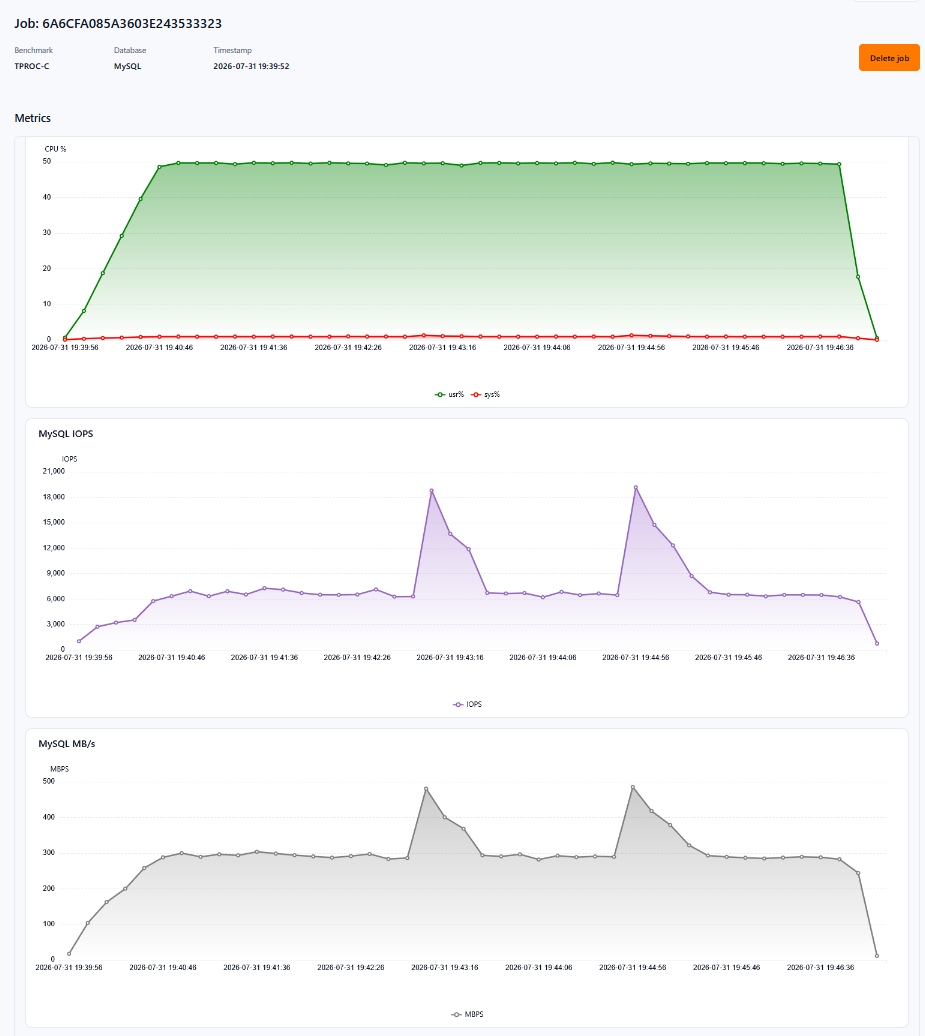The image size is (925, 1036).
Task: Click the MySQL MB/s chart title
Action: point(67,743)
